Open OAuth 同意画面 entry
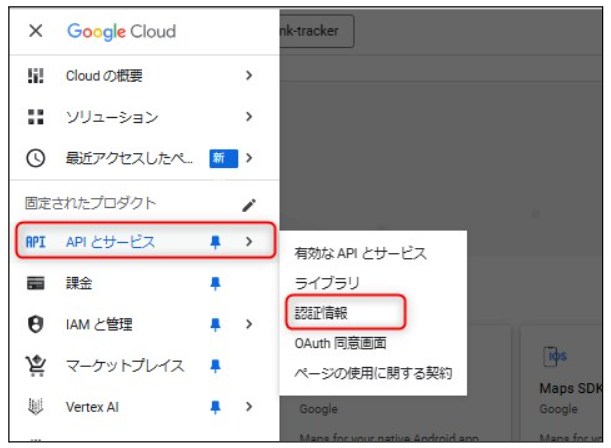The height and width of the screenshot is (448, 611). pyautogui.click(x=341, y=343)
